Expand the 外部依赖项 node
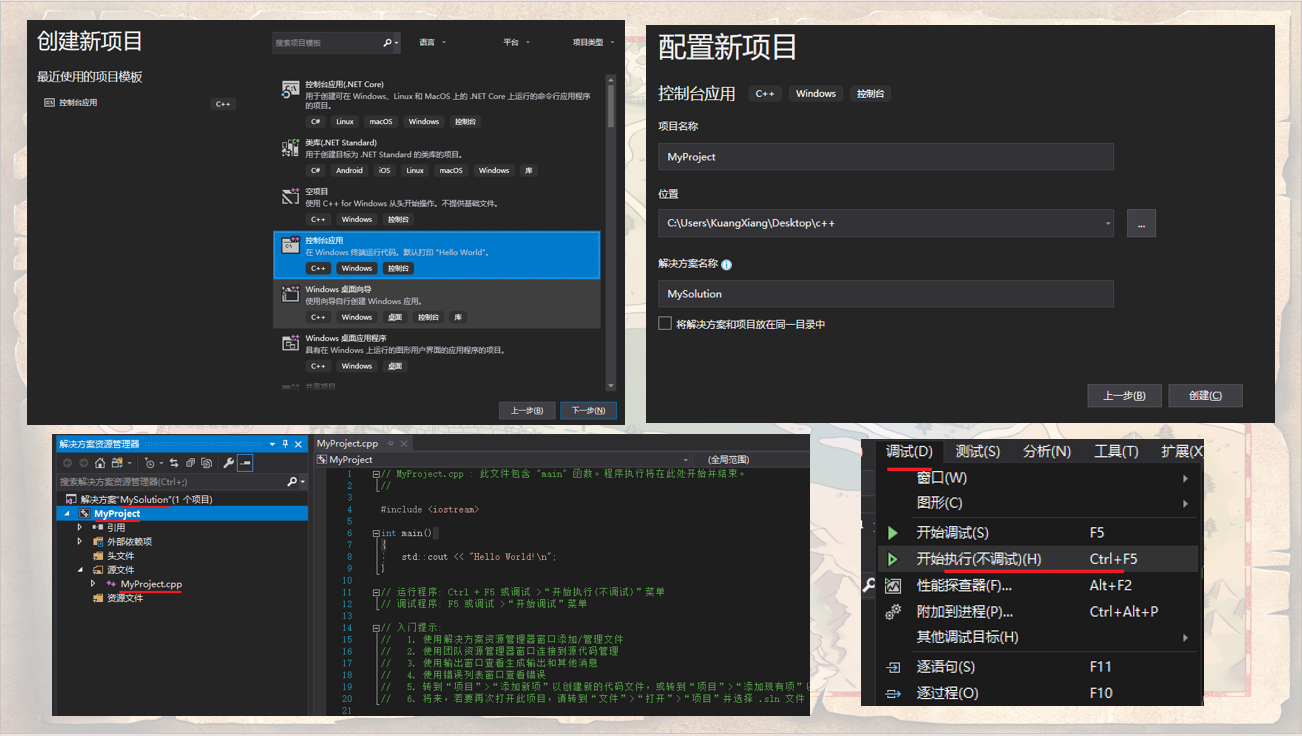This screenshot has width=1302, height=736. (x=80, y=542)
